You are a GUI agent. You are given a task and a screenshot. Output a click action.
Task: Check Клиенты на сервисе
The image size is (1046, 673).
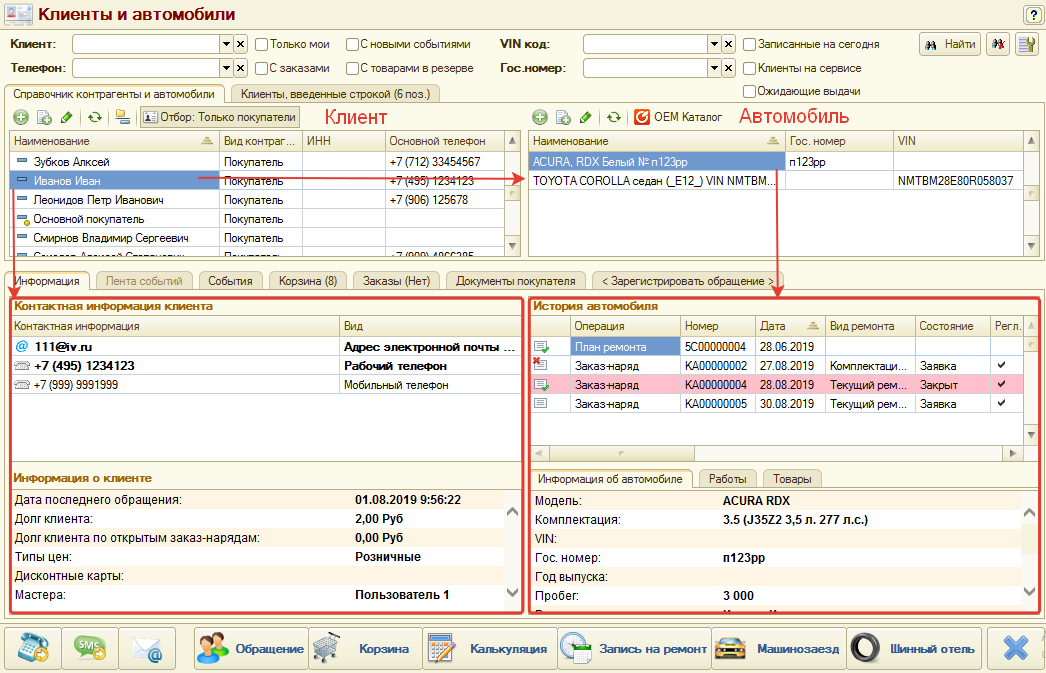click(749, 68)
